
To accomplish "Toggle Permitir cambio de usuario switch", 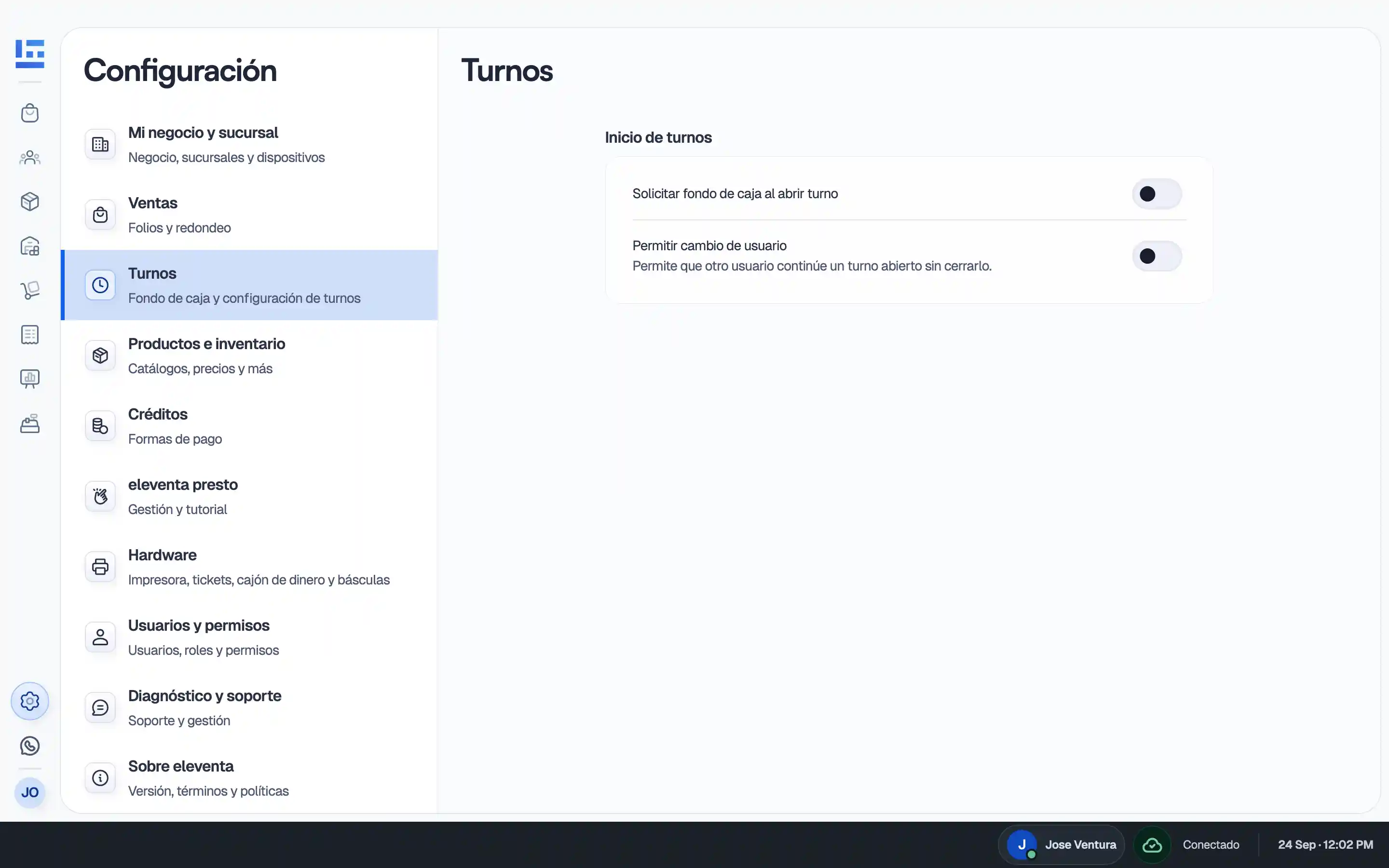I will pos(1157,256).
